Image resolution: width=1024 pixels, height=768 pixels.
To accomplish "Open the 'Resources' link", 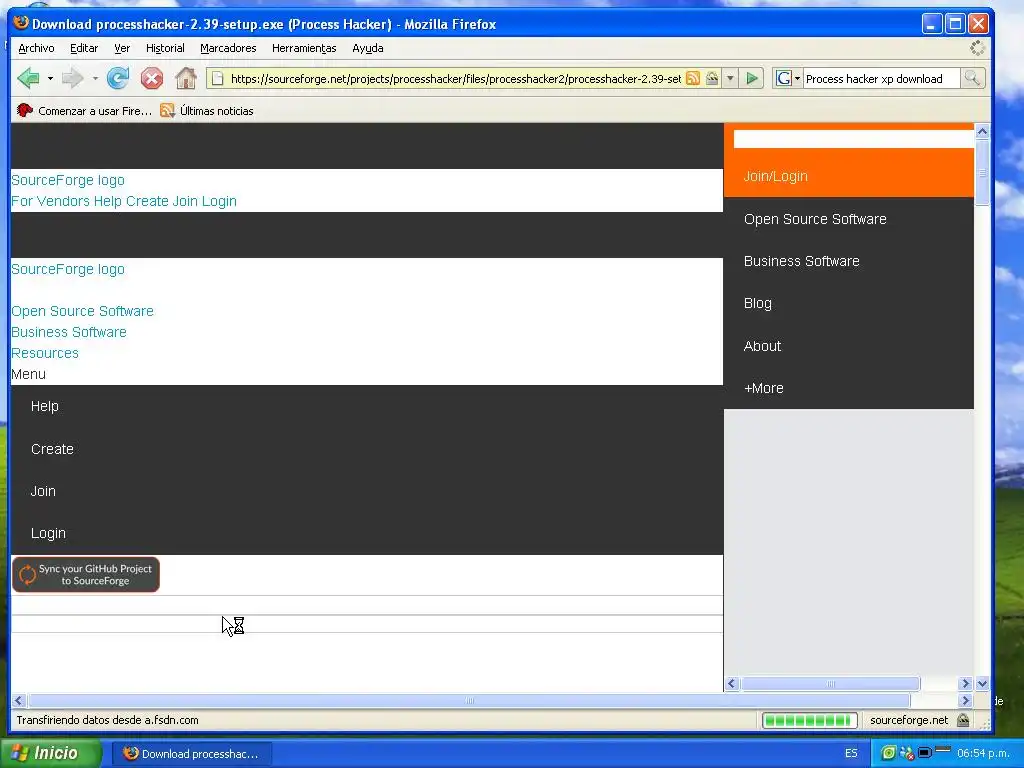I will (45, 353).
